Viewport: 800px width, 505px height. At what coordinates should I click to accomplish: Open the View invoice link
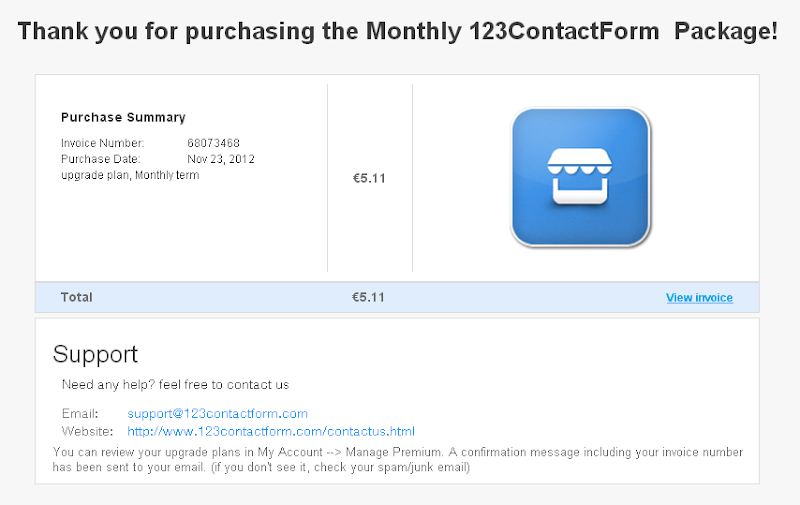[699, 297]
